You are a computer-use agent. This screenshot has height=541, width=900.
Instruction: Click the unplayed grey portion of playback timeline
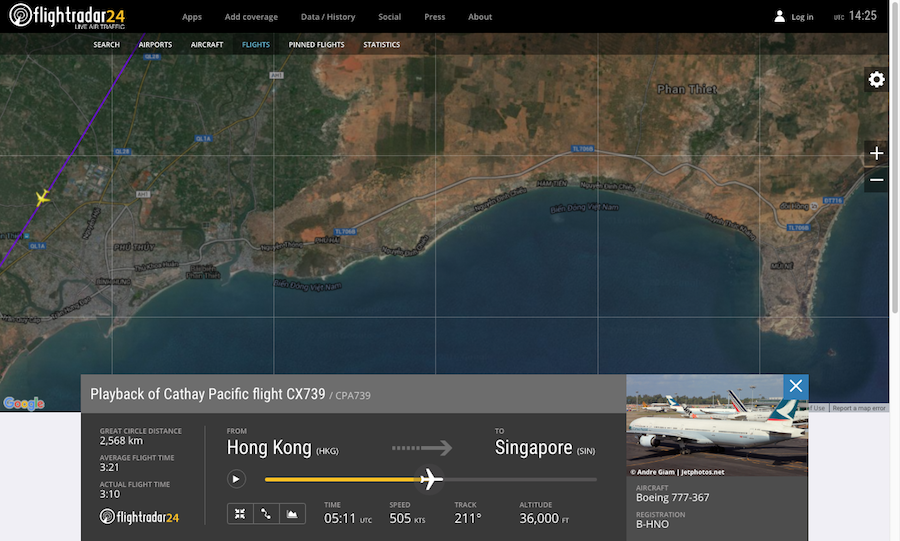[x=519, y=479]
